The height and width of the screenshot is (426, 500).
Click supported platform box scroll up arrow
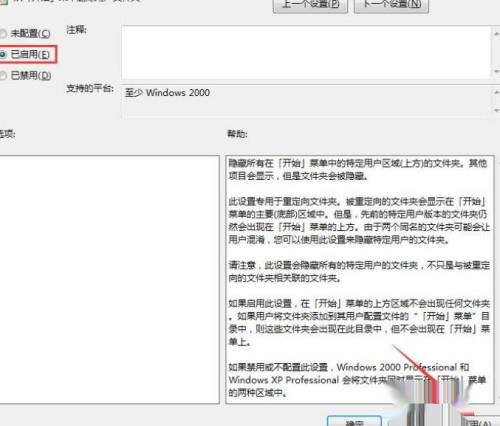[496, 92]
